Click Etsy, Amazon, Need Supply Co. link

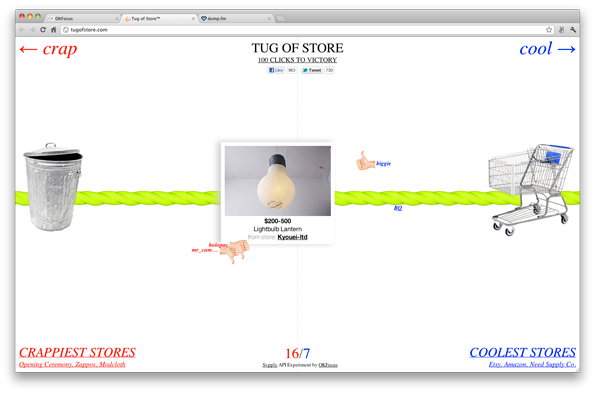coord(532,364)
